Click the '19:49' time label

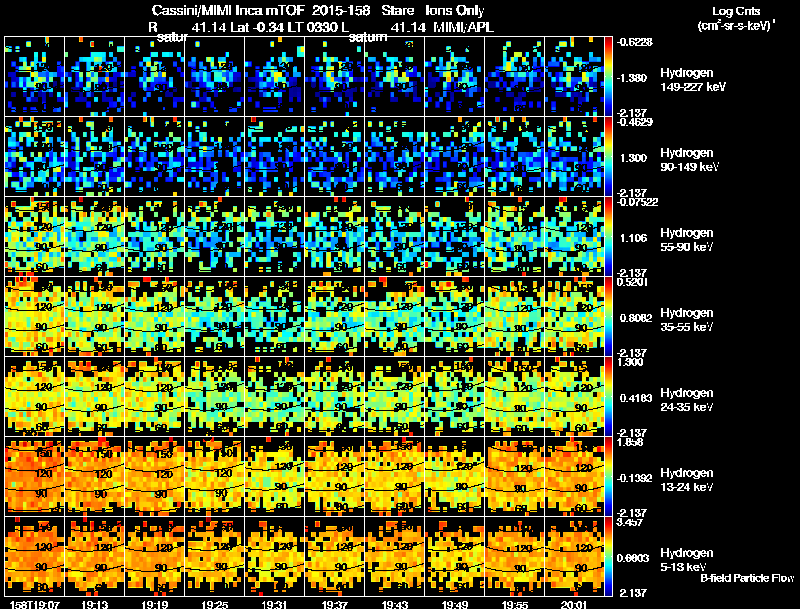pos(455,604)
